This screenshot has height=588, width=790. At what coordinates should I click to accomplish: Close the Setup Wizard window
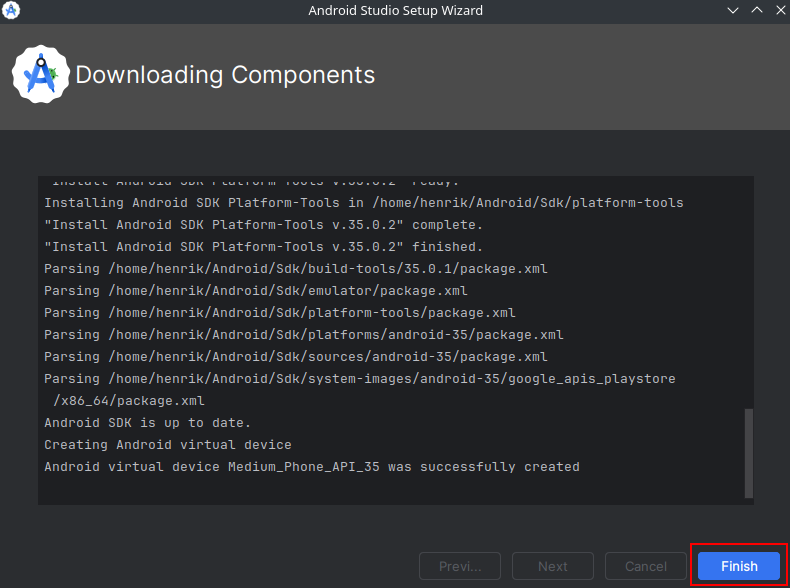[780, 10]
